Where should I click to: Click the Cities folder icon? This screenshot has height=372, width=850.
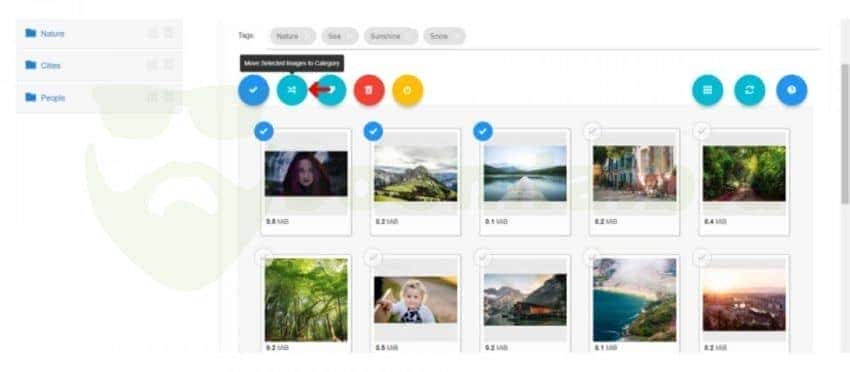click(x=31, y=65)
